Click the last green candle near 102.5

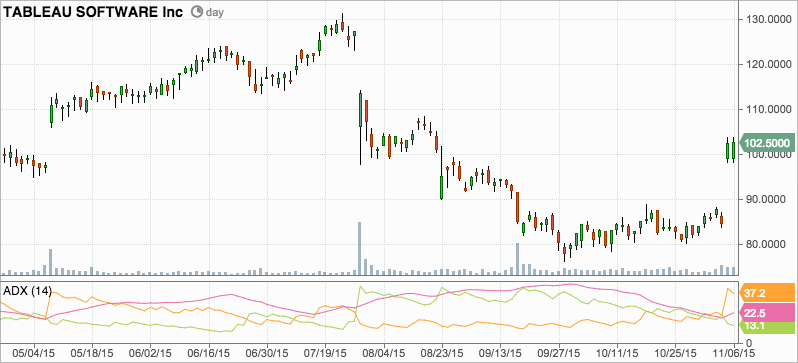point(733,151)
